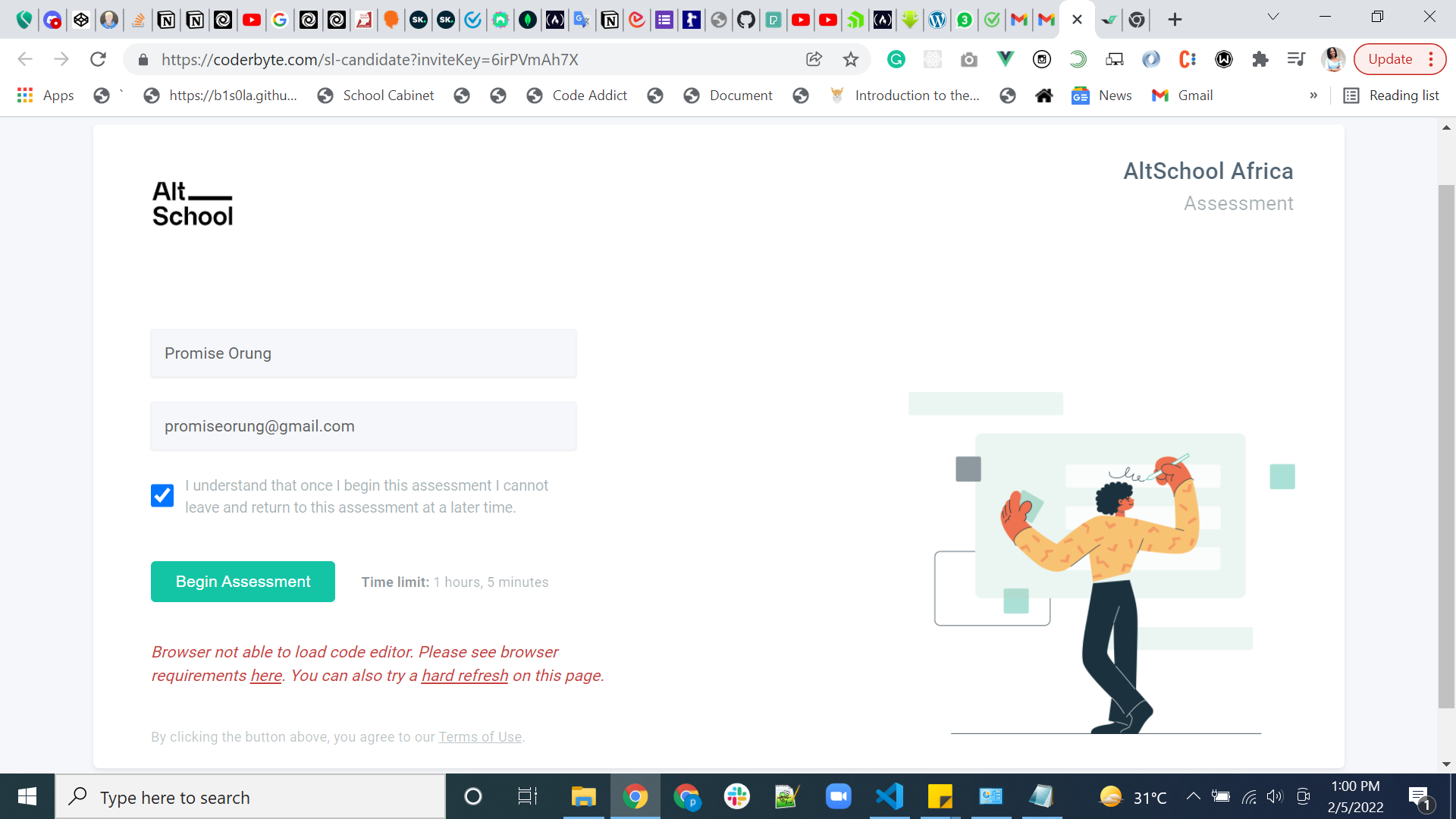Open the hard refresh link
This screenshot has height=819, width=1456.
(464, 676)
